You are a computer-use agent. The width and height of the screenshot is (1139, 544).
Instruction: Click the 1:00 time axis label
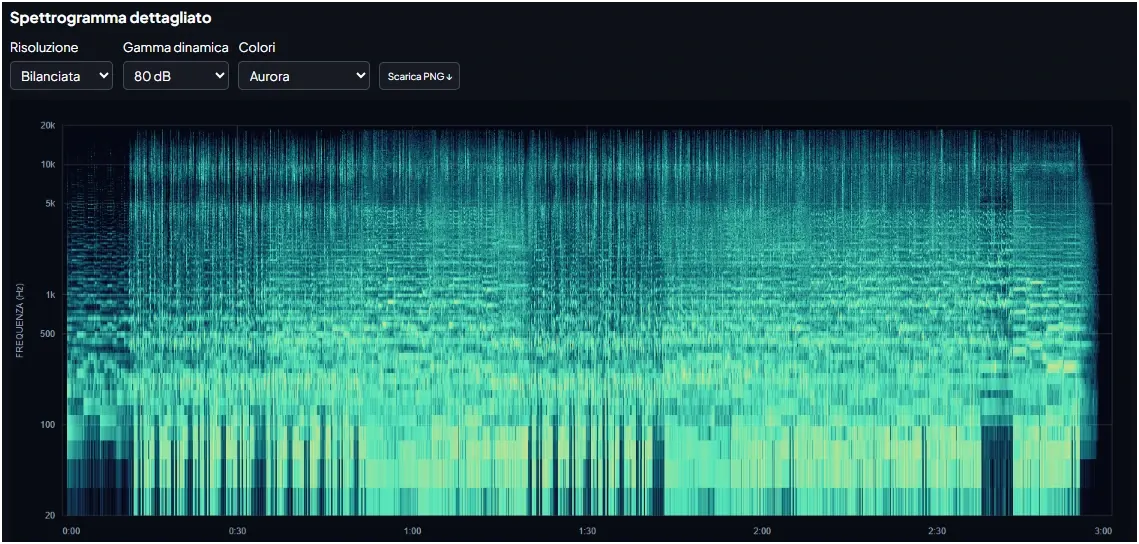(x=413, y=531)
